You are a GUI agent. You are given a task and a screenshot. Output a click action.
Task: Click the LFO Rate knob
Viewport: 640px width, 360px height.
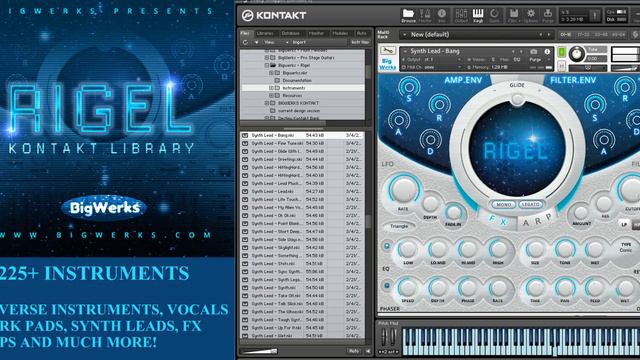point(404,189)
